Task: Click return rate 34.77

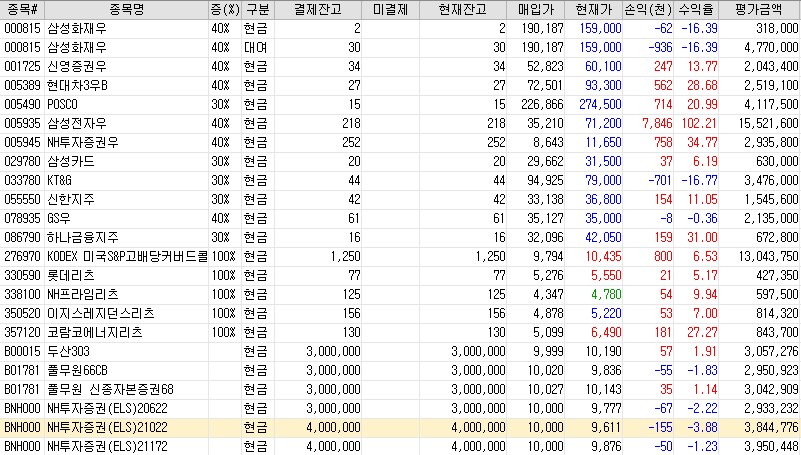Action: click(x=702, y=142)
